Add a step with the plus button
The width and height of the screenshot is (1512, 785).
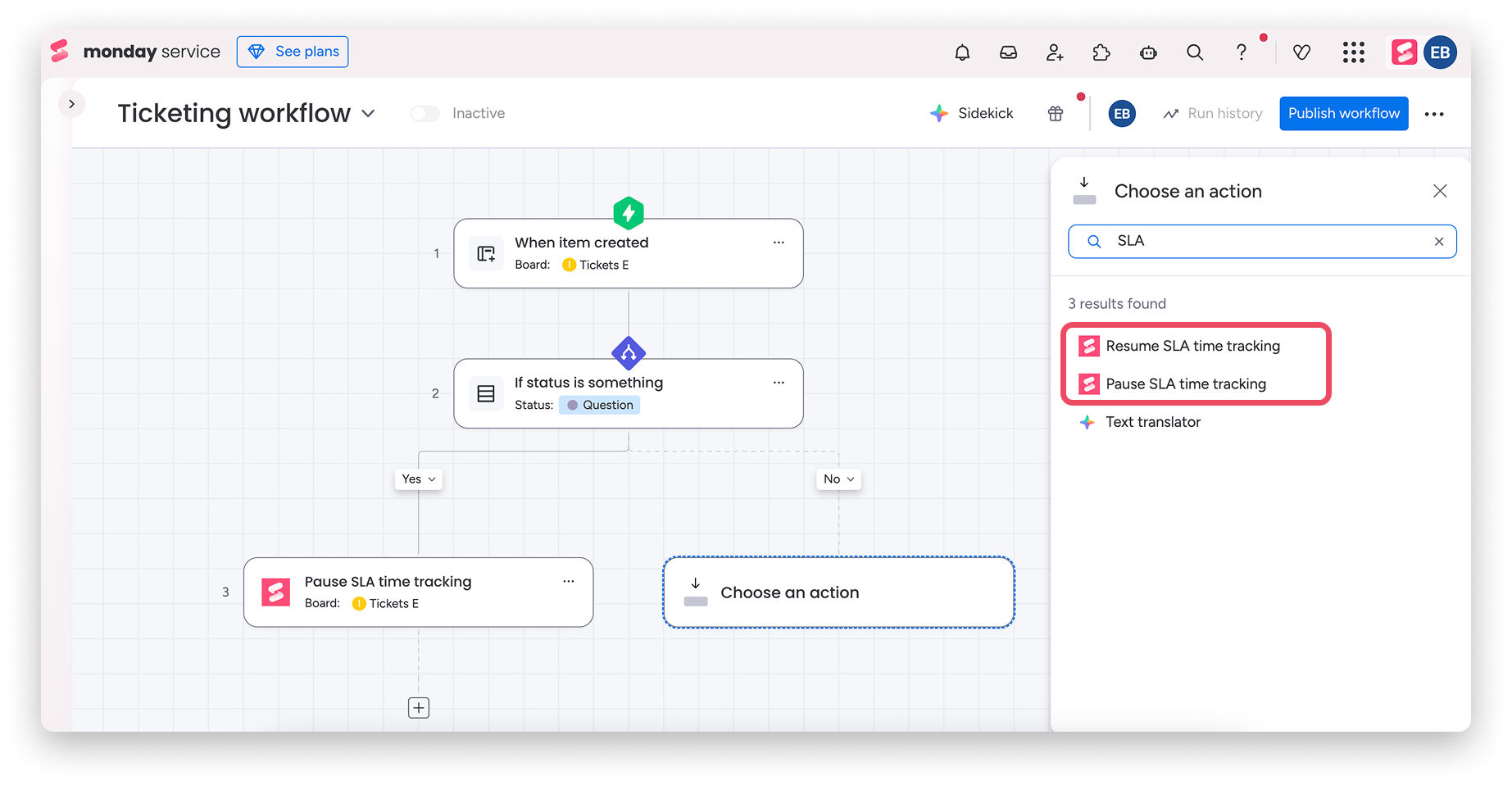pos(419,708)
